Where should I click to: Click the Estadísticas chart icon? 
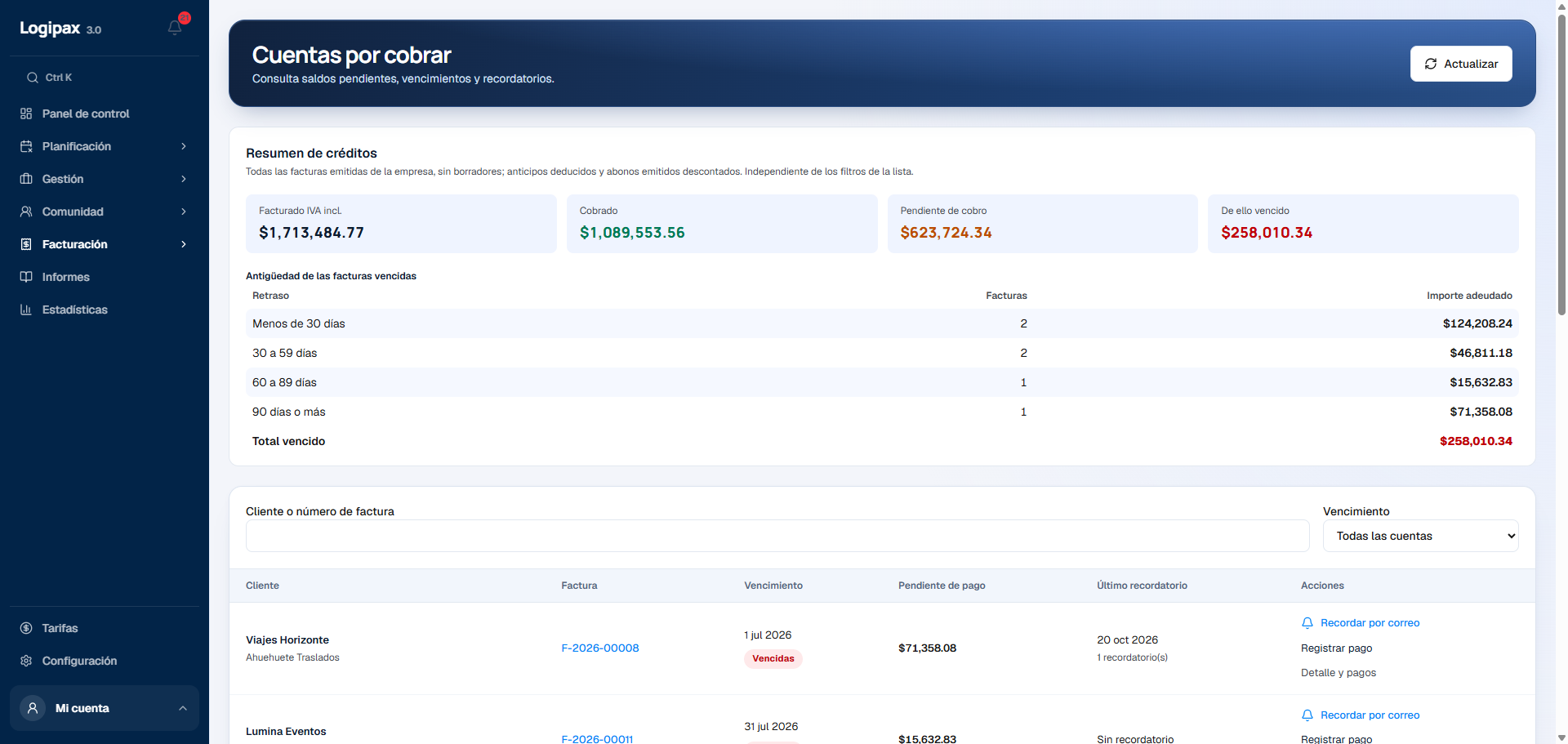coord(26,310)
